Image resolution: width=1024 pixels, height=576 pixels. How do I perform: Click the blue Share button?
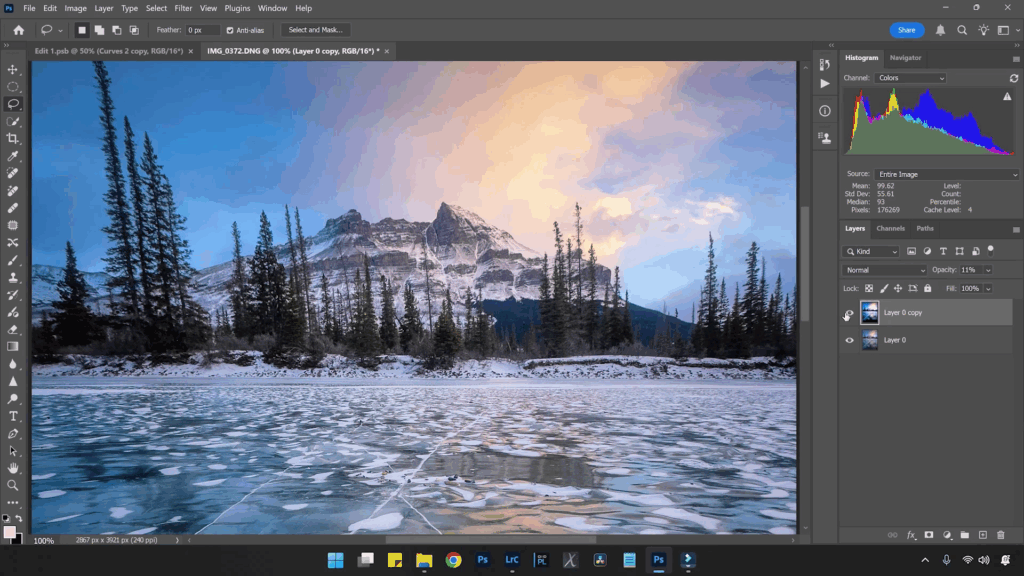point(906,30)
